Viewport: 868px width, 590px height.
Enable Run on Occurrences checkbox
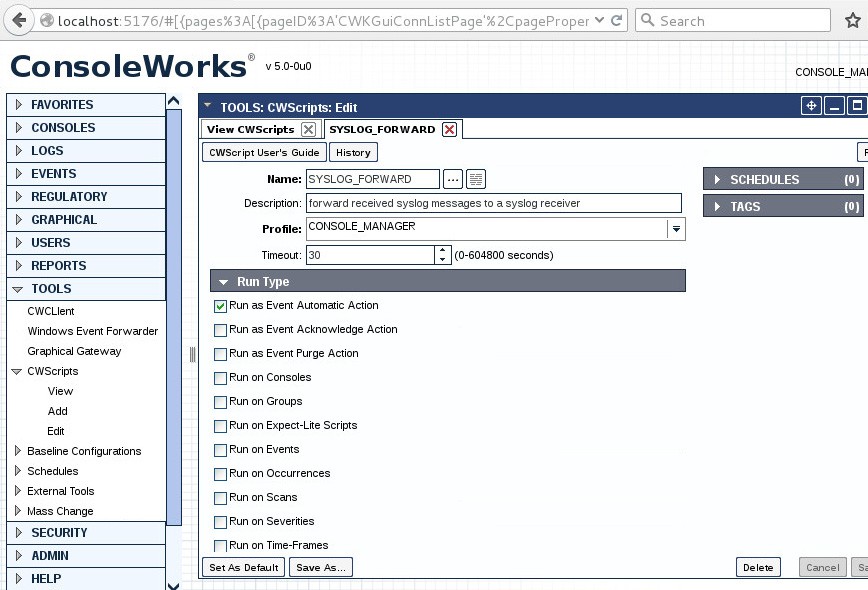coord(220,474)
